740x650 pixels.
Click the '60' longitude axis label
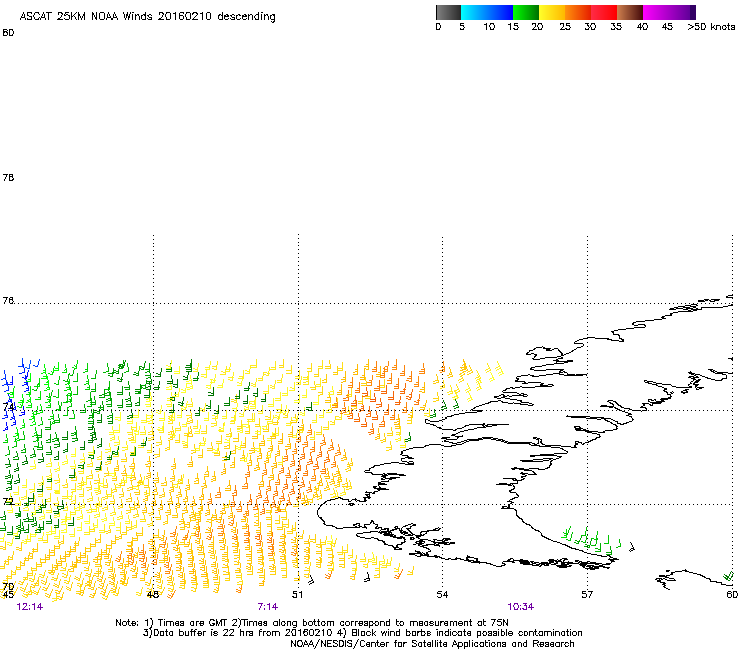click(732, 594)
